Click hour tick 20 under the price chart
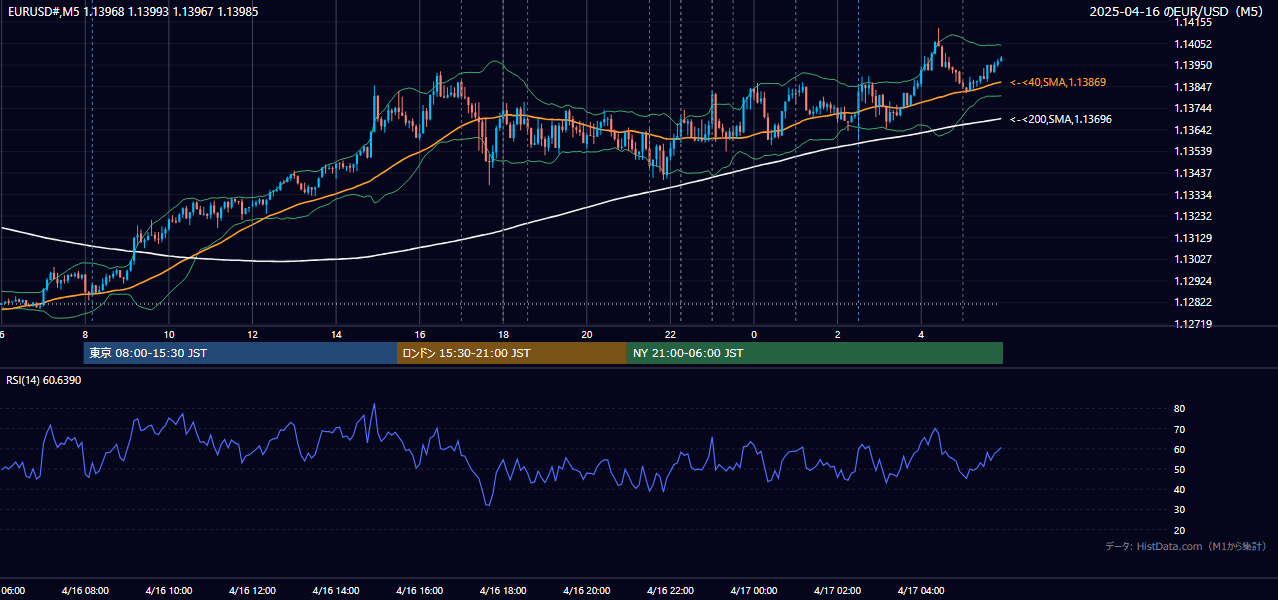The height and width of the screenshot is (600, 1278). pyautogui.click(x=587, y=334)
